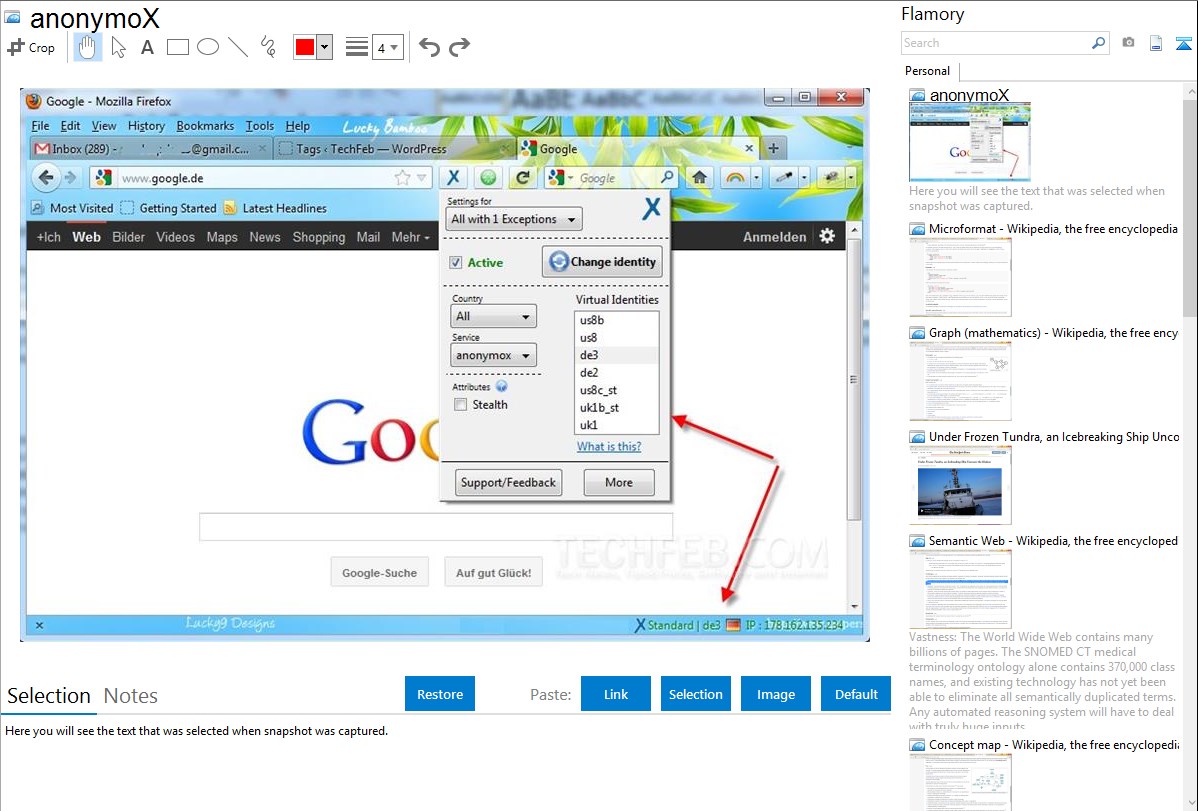The width and height of the screenshot is (1198, 811).
Task: Click the Firefox home button
Action: click(699, 177)
